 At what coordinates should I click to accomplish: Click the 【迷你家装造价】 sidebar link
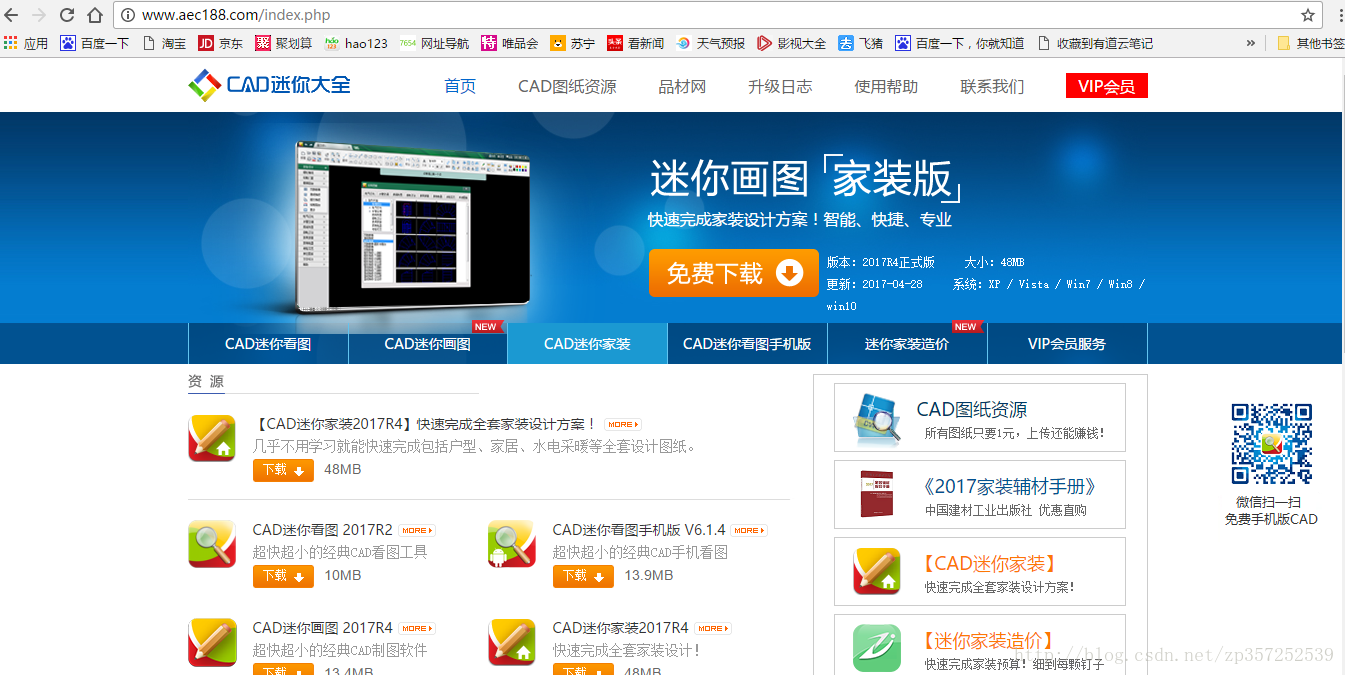[988, 641]
